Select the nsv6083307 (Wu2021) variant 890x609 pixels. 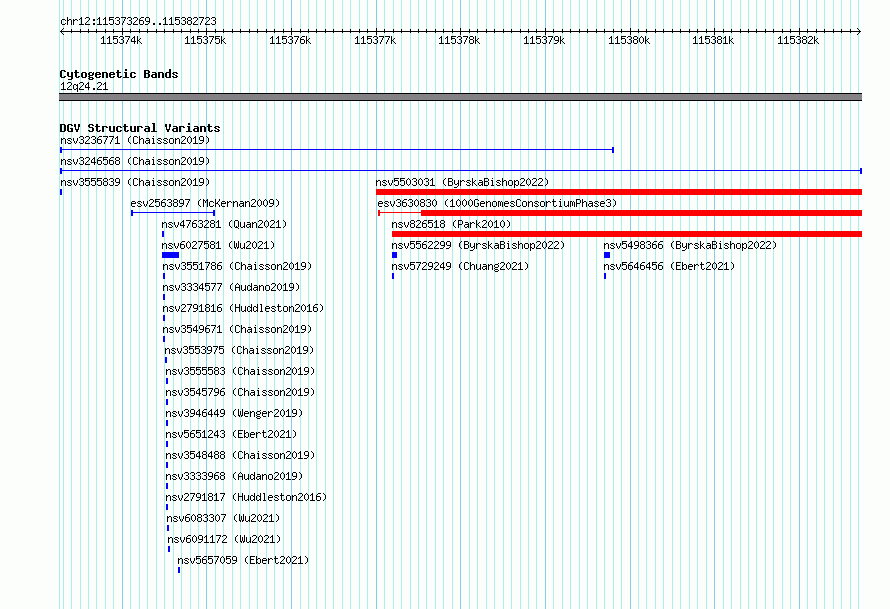coord(223,518)
